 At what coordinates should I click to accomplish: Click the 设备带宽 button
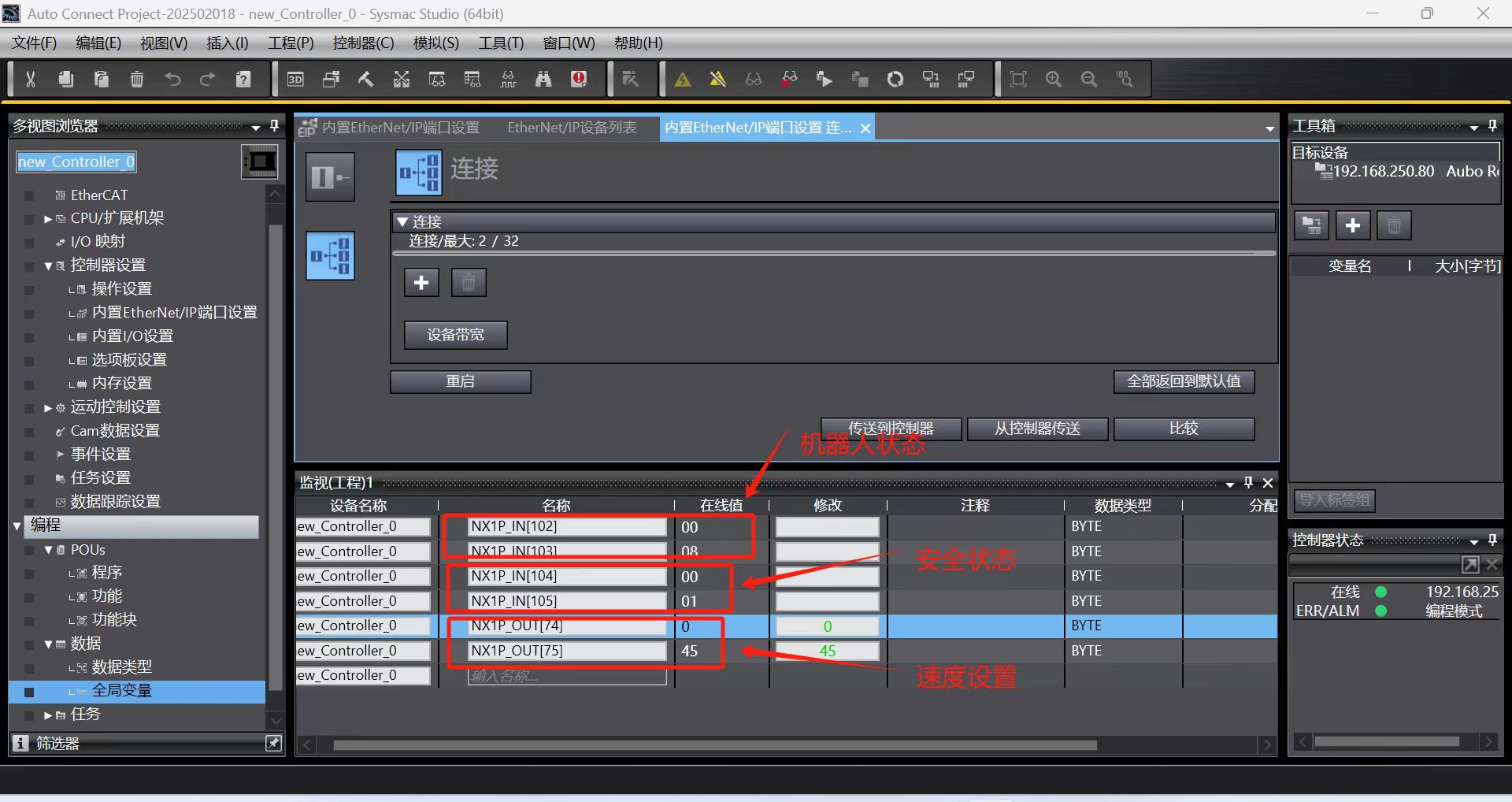456,335
